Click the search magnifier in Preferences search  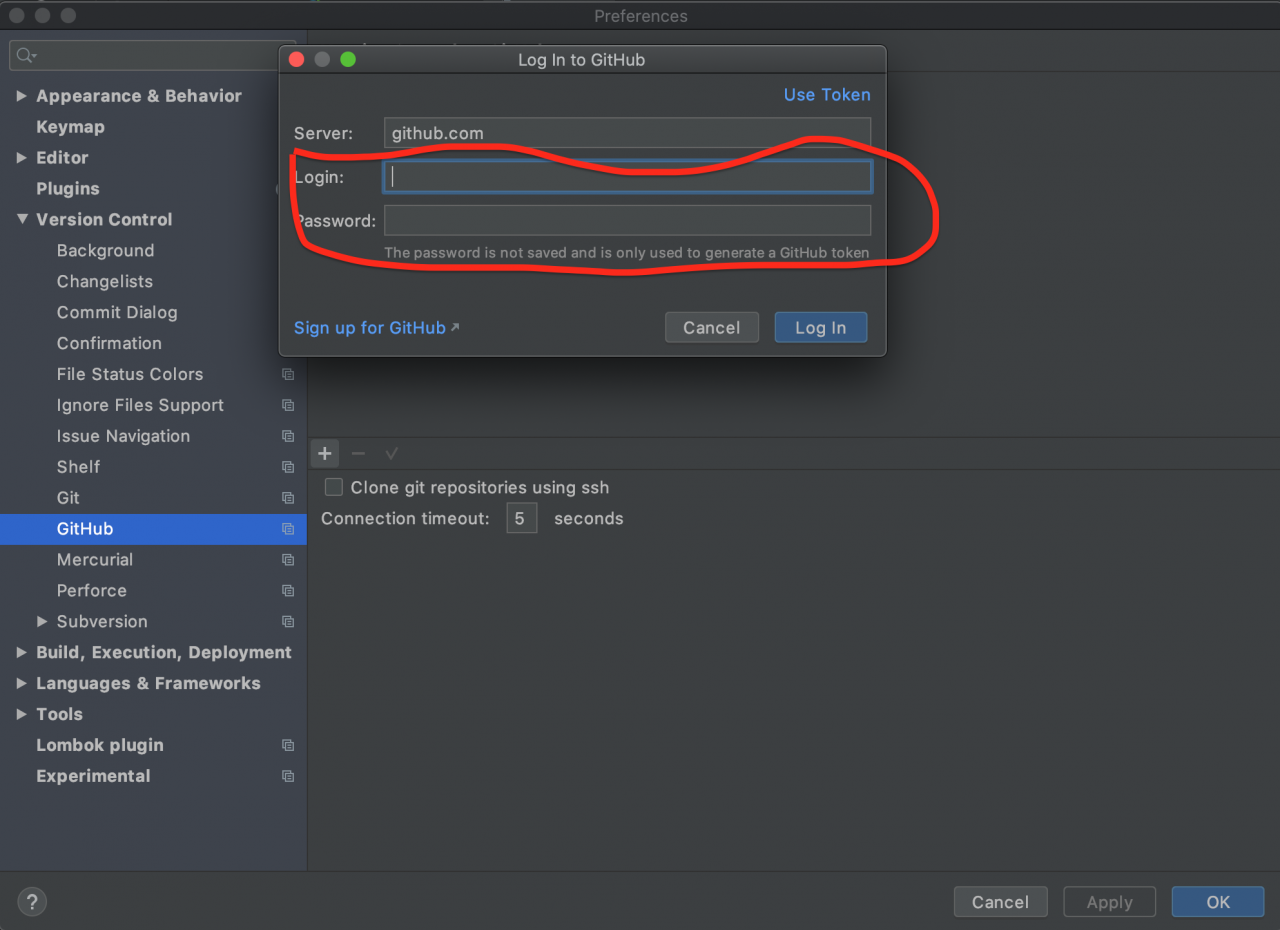[27, 56]
